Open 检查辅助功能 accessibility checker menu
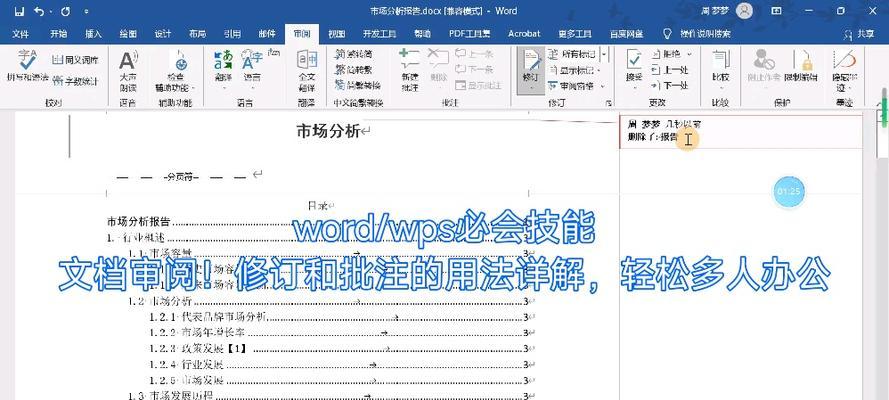 pyautogui.click(x=175, y=71)
